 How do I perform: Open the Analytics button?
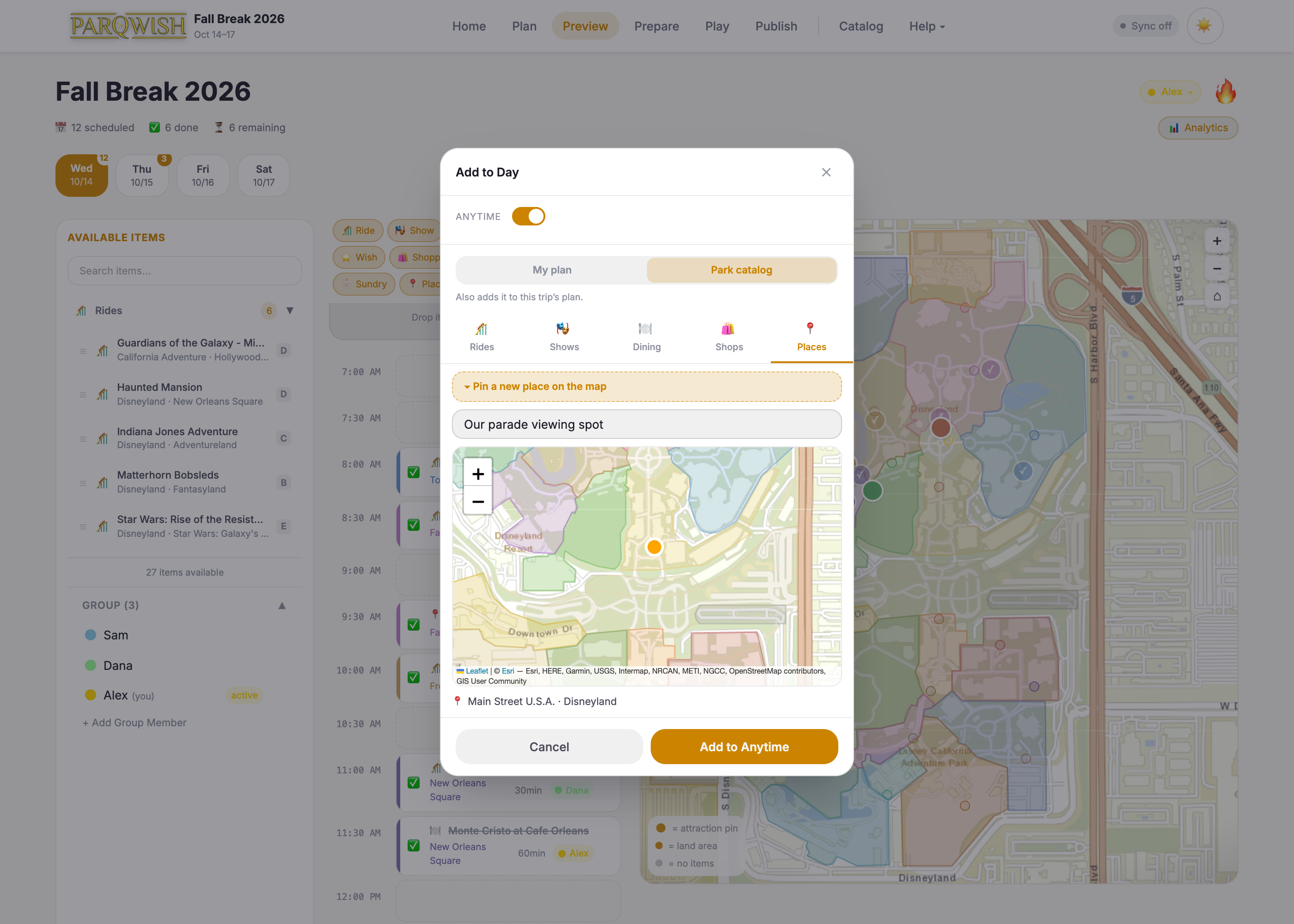(x=1198, y=128)
